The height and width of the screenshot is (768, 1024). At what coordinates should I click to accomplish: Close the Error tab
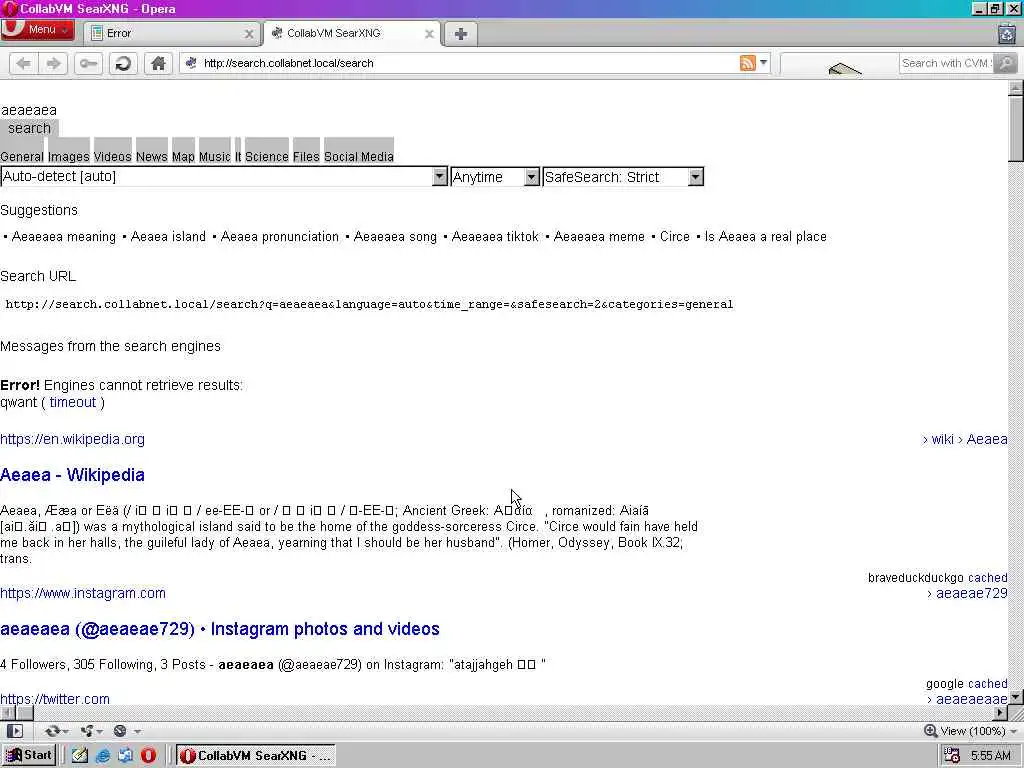tap(249, 34)
